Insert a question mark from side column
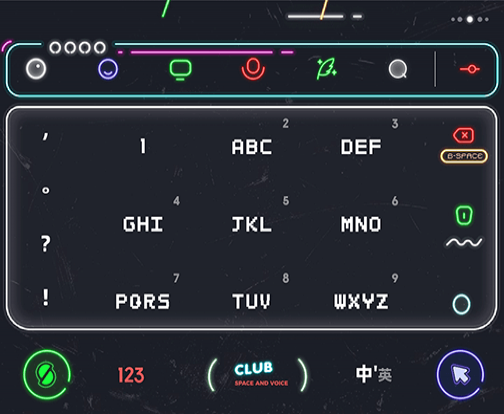The height and width of the screenshot is (414, 504). point(46,244)
